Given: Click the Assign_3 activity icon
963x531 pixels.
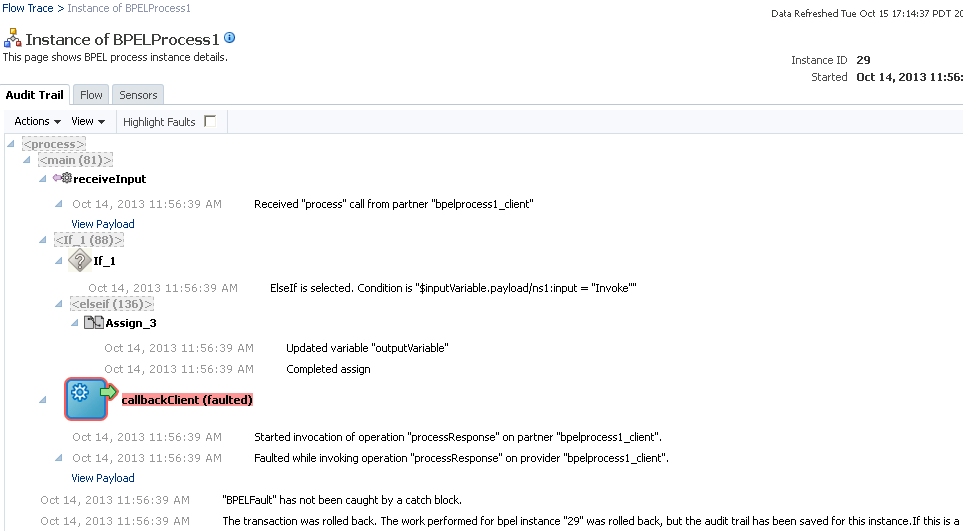Looking at the screenshot, I should [93, 322].
